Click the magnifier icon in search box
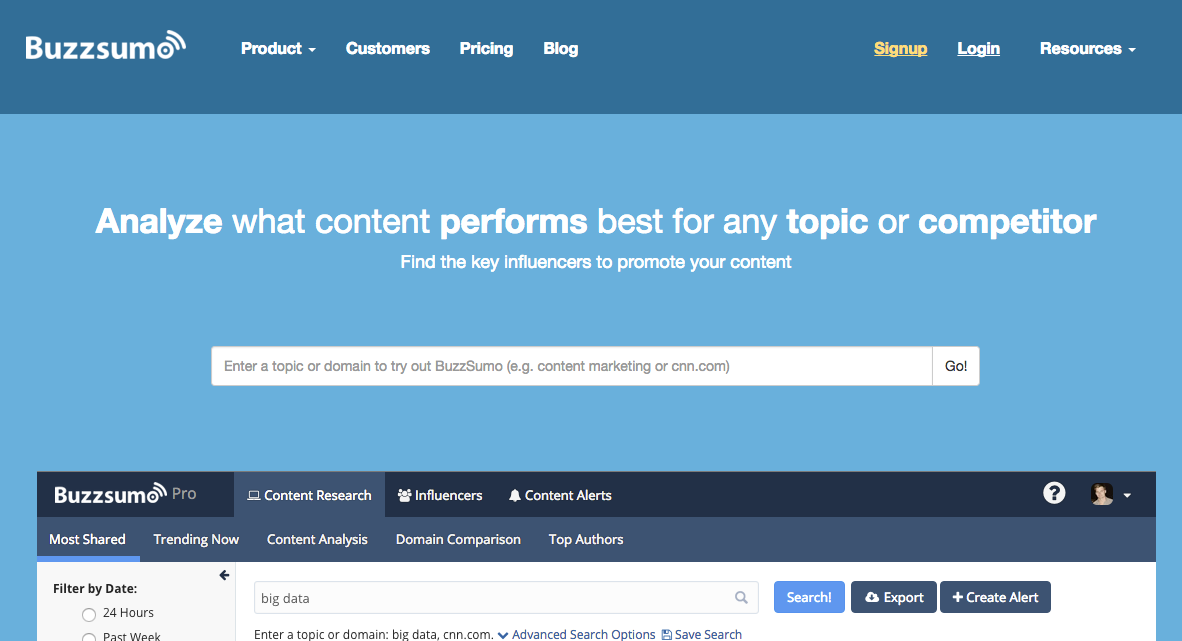The width and height of the screenshot is (1182, 641). (x=741, y=597)
